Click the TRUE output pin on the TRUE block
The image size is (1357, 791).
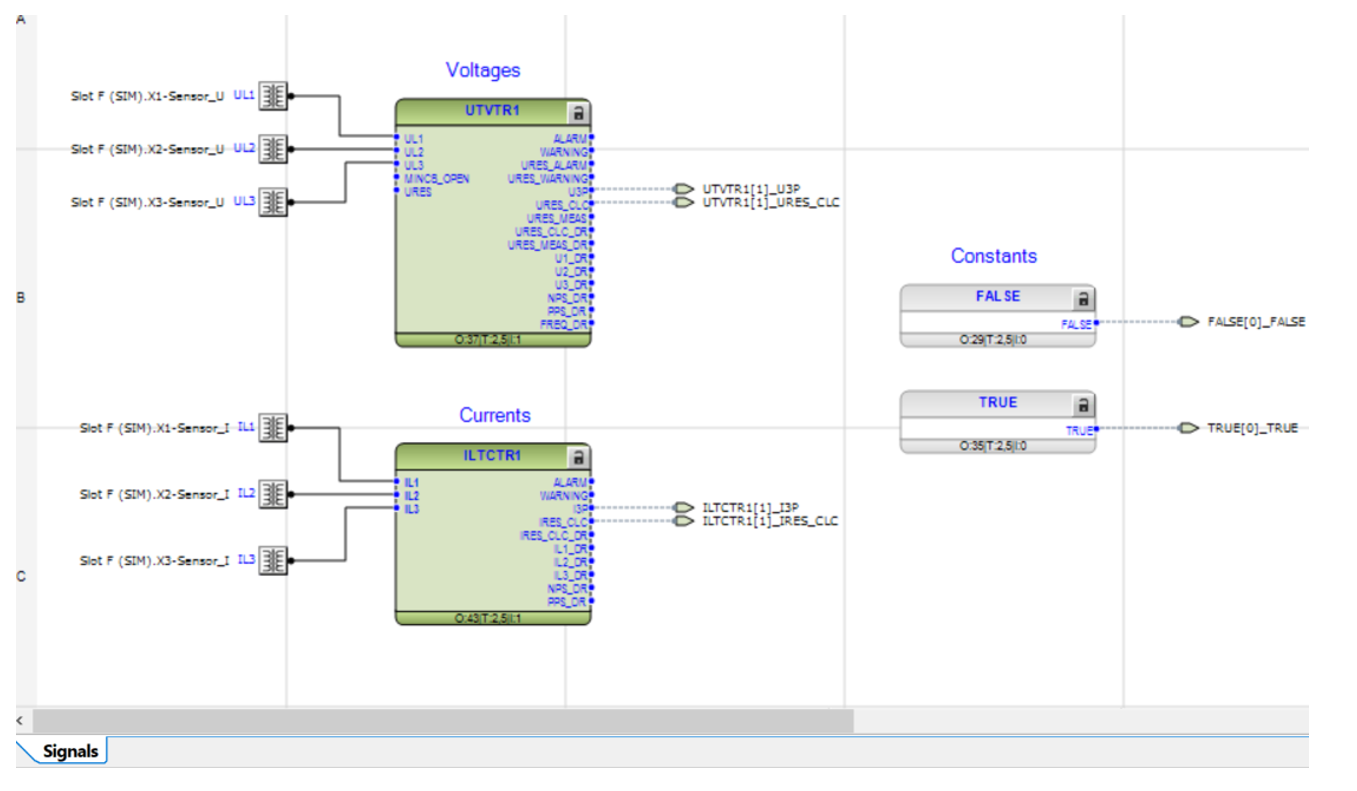tap(1094, 428)
